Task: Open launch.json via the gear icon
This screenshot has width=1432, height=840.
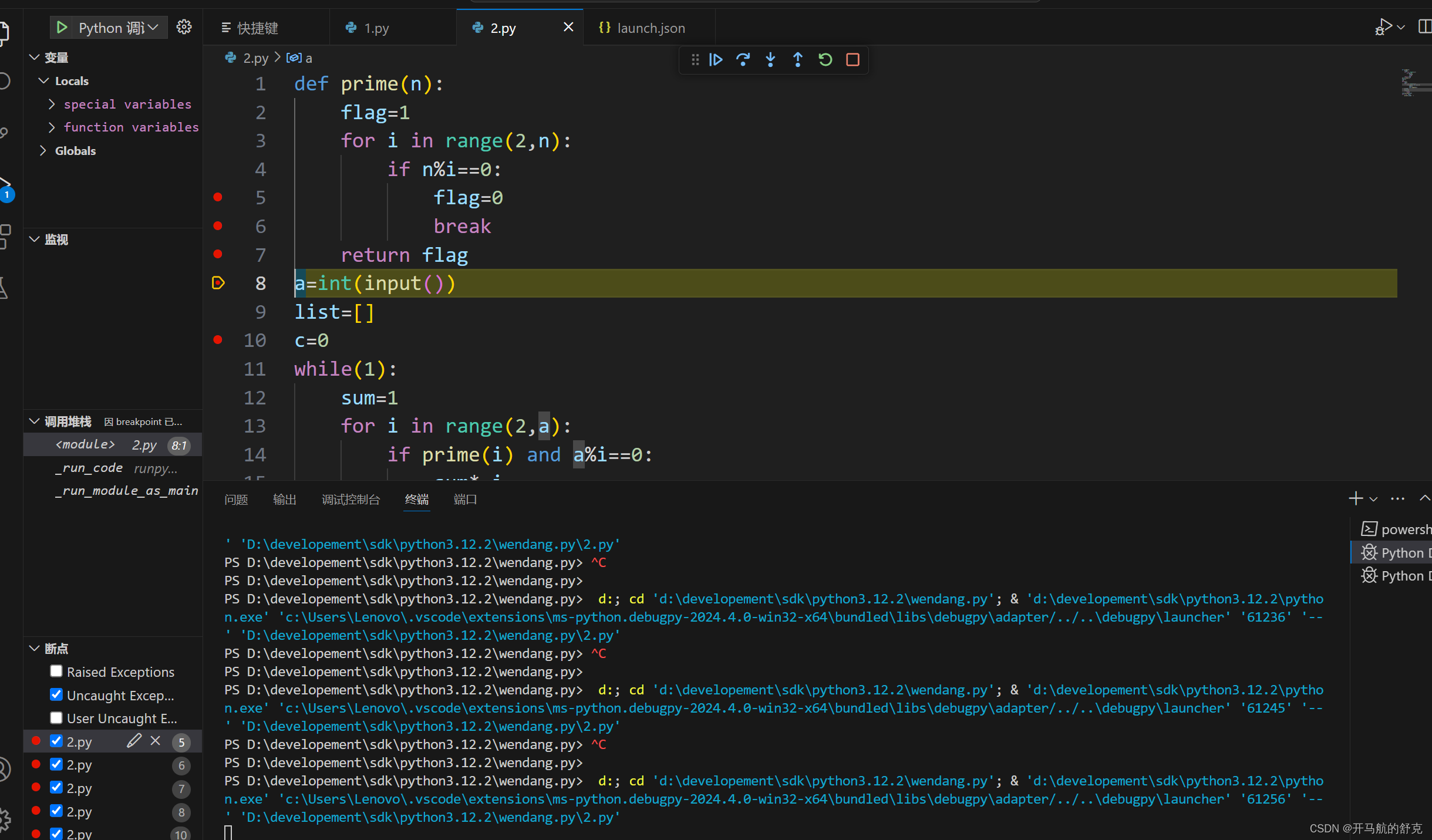Action: (x=184, y=27)
